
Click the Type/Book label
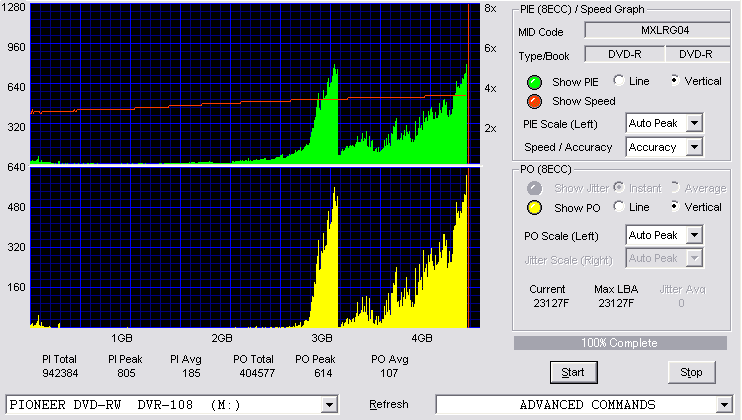544,56
